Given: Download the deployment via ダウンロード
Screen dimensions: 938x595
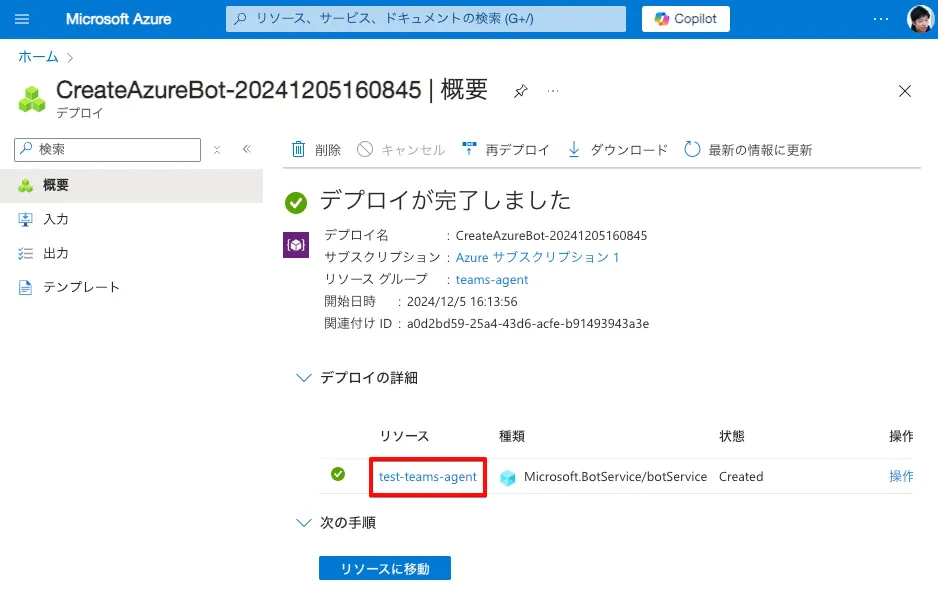Looking at the screenshot, I should tap(617, 149).
